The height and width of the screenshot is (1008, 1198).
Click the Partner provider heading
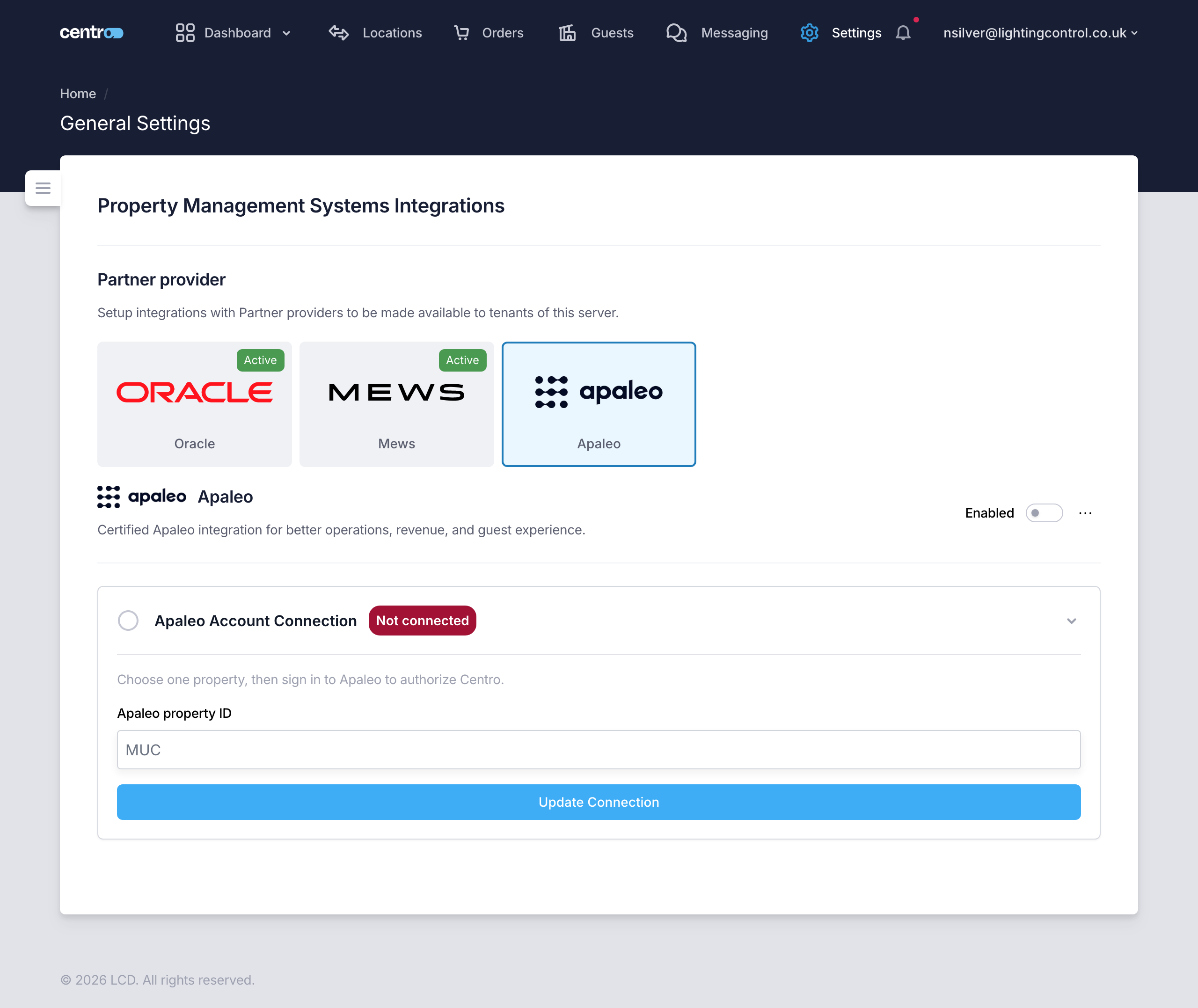(161, 279)
